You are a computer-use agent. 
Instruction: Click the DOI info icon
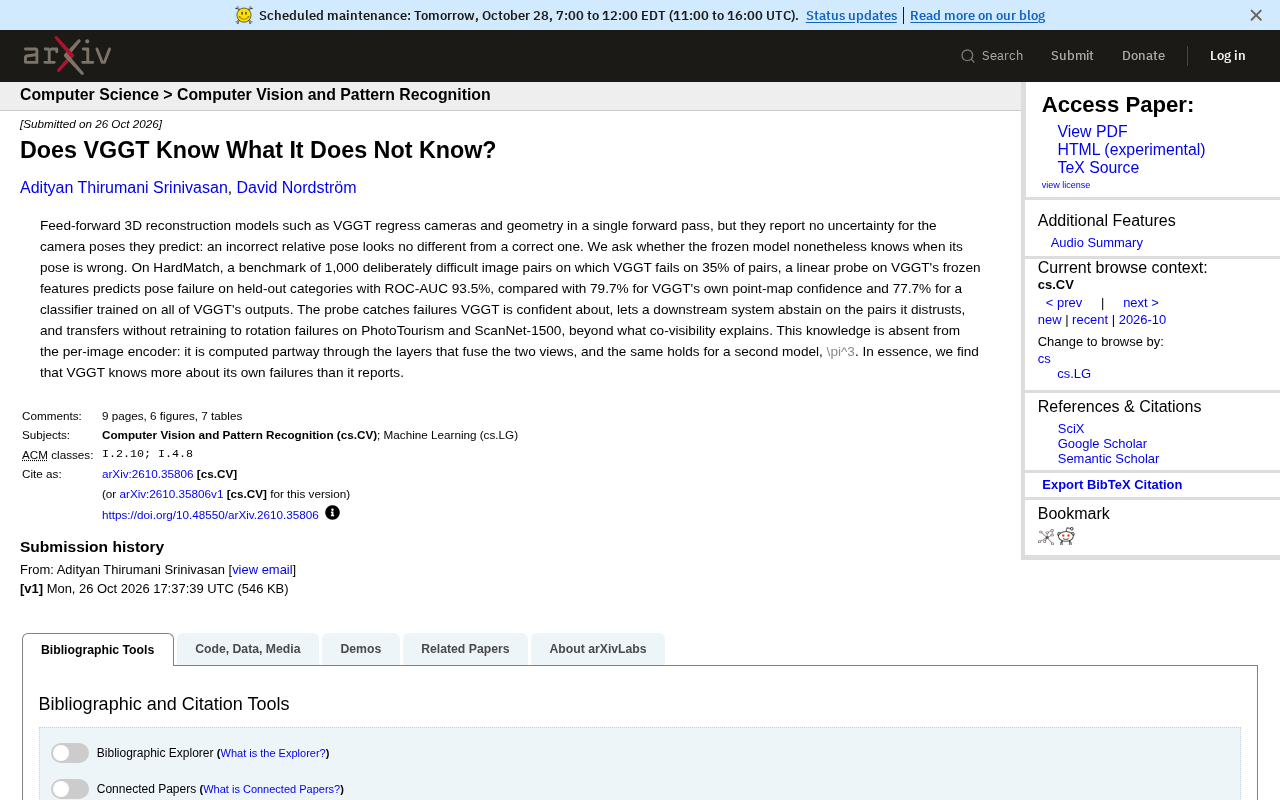(333, 513)
